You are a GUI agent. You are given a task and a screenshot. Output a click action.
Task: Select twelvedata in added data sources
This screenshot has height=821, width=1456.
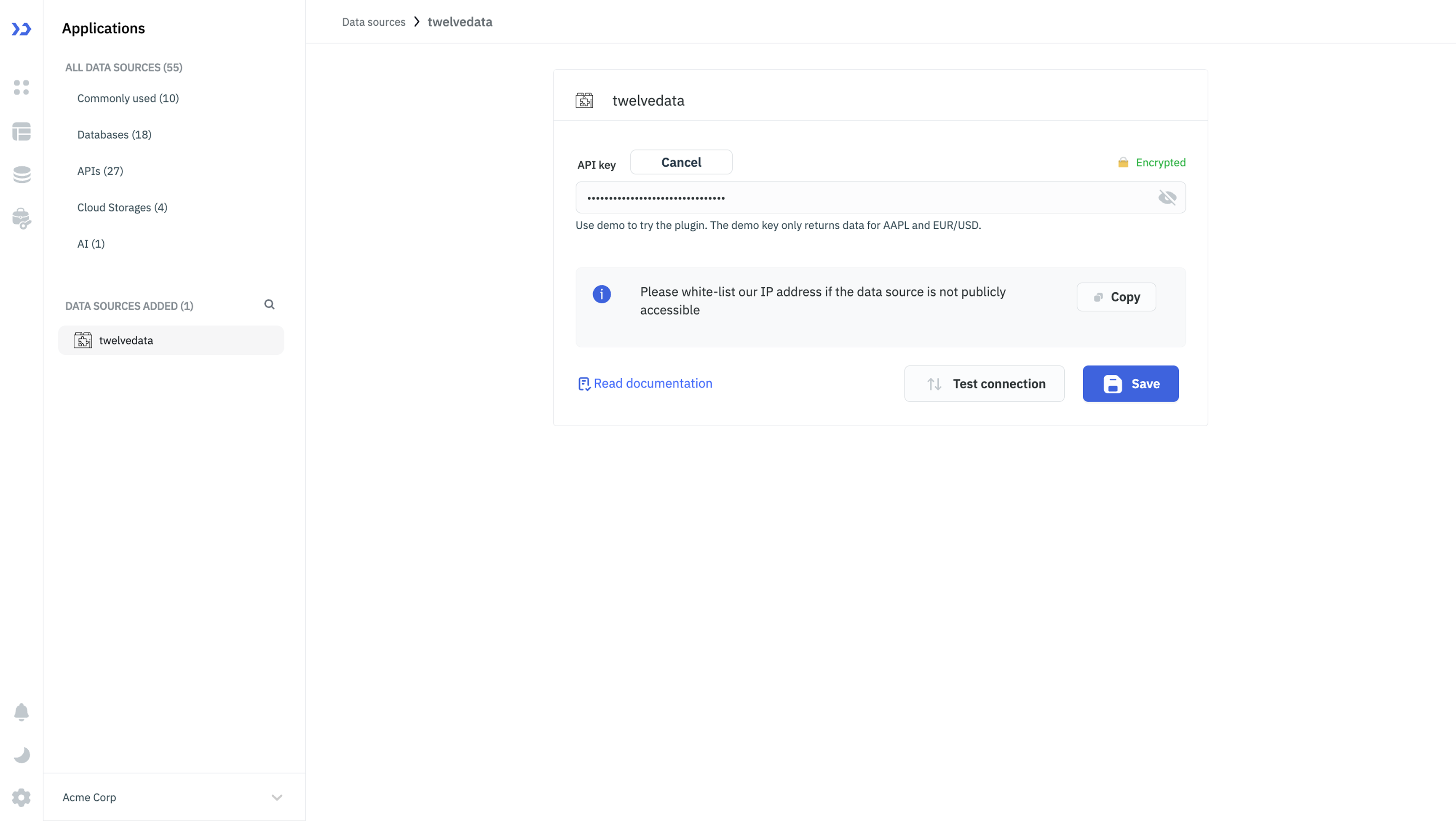coord(171,340)
